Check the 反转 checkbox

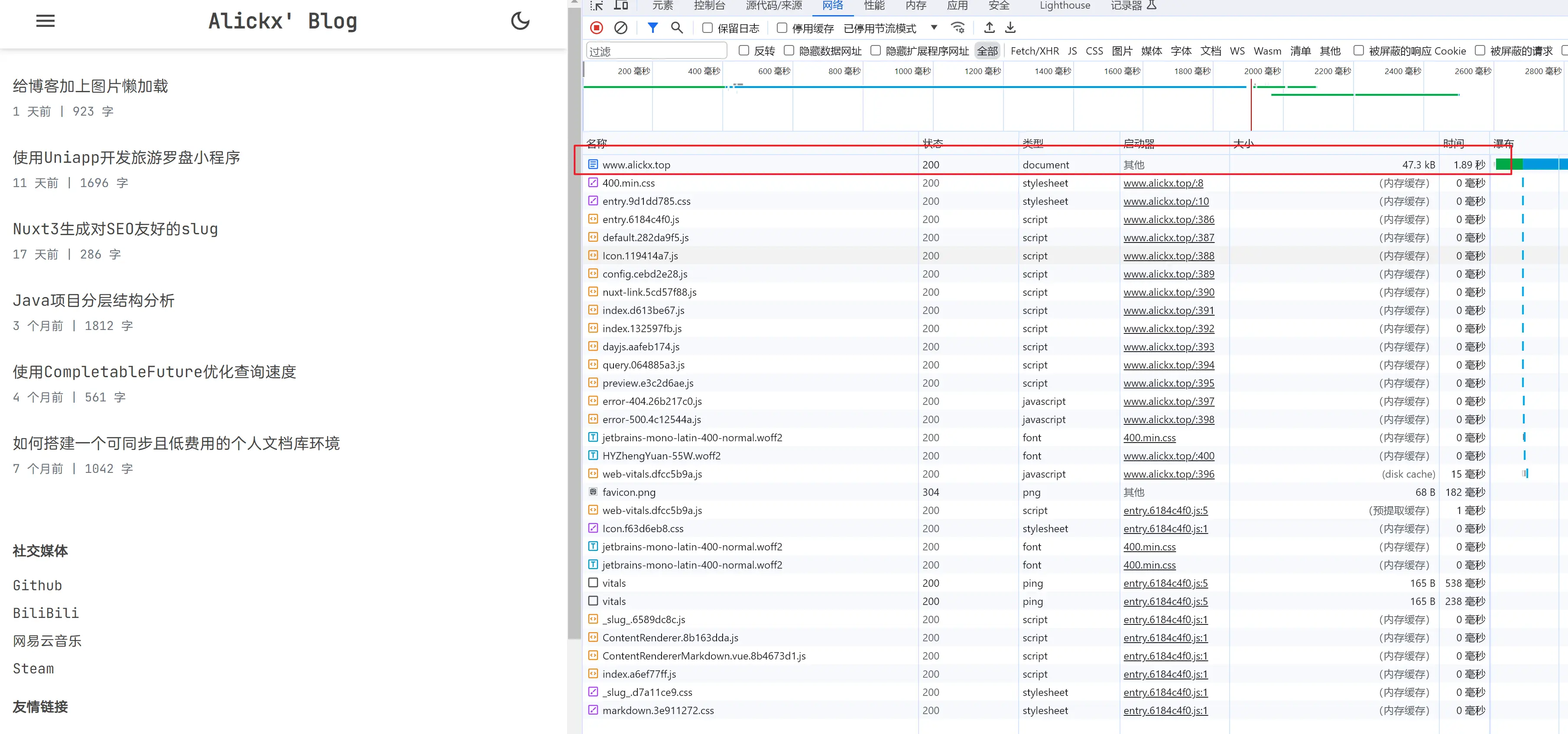[744, 51]
